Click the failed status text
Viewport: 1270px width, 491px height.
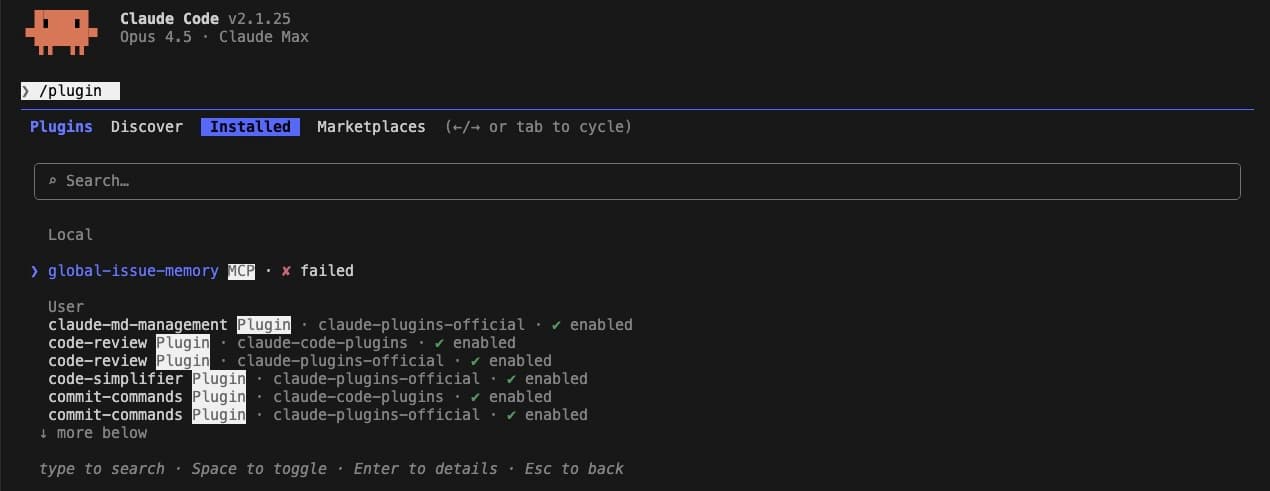pos(327,271)
